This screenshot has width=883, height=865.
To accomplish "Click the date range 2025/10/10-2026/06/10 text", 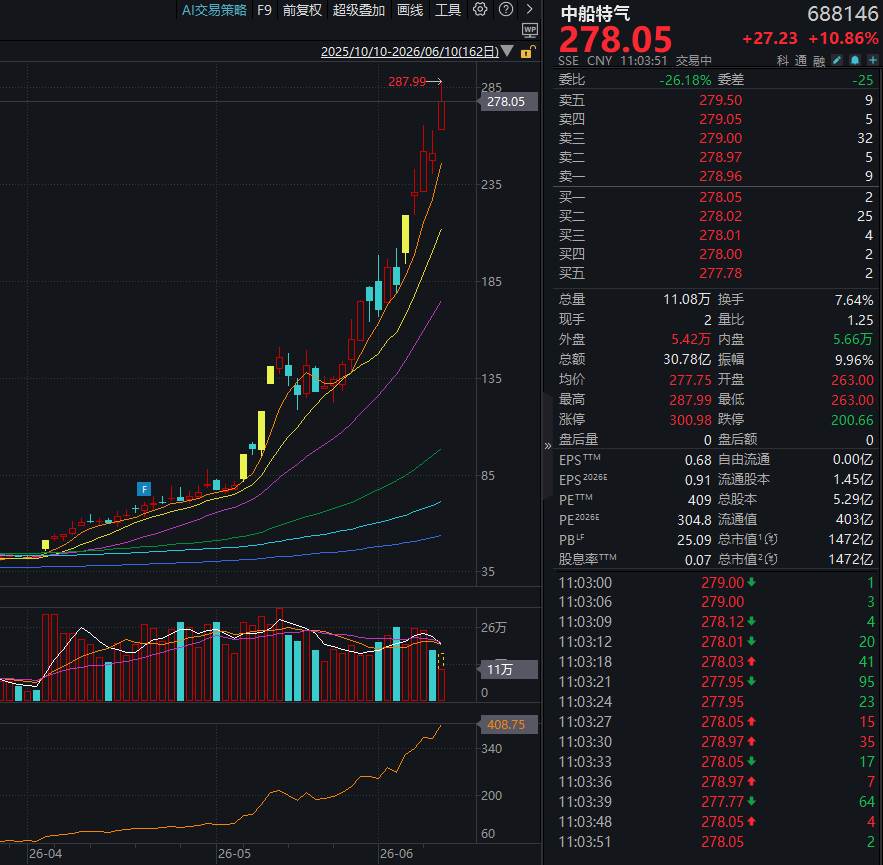I will point(410,52).
